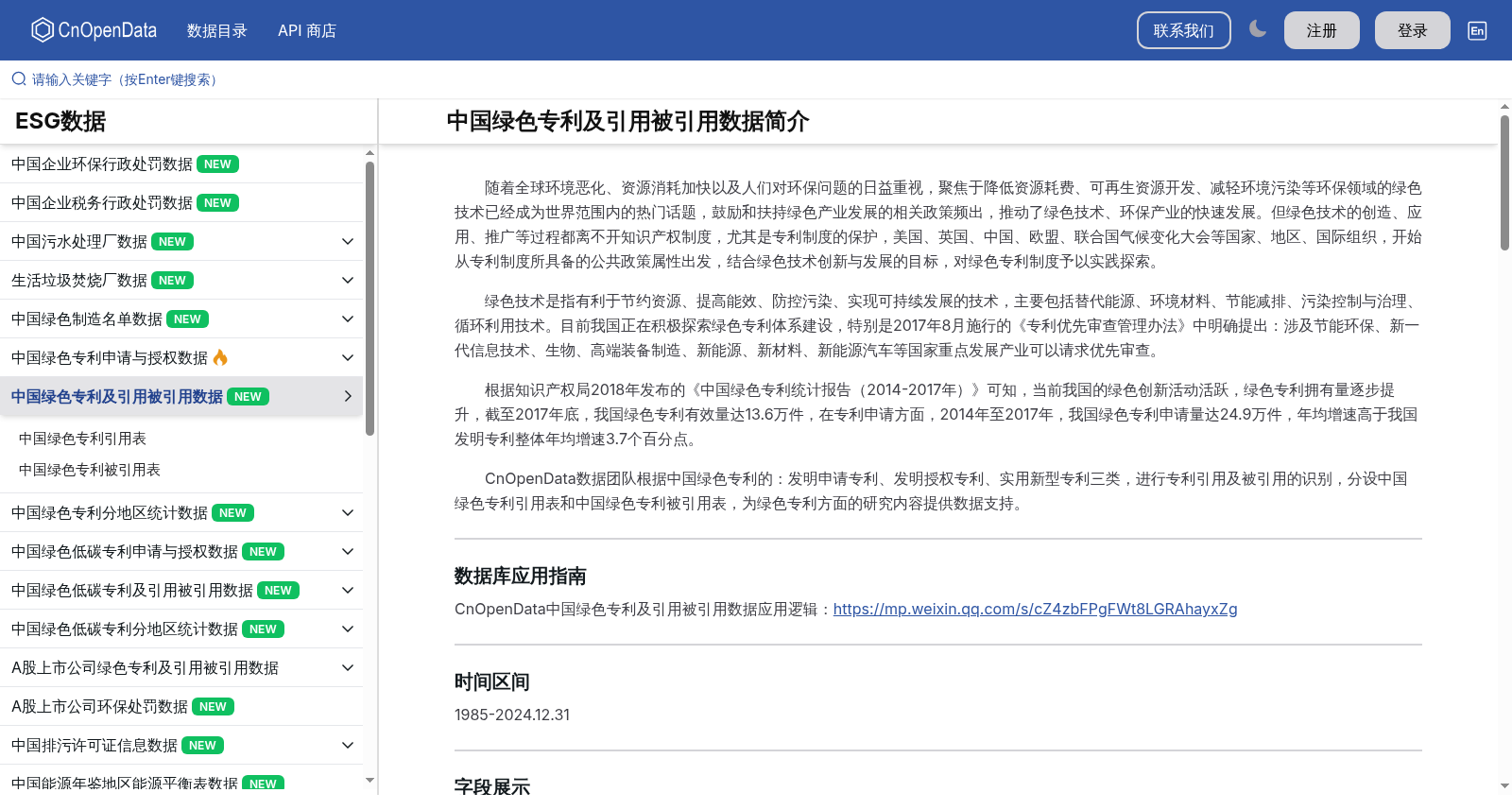Screen dimensions: 1512x810
Task: Open 数据目录 menu
Action: point(216,30)
